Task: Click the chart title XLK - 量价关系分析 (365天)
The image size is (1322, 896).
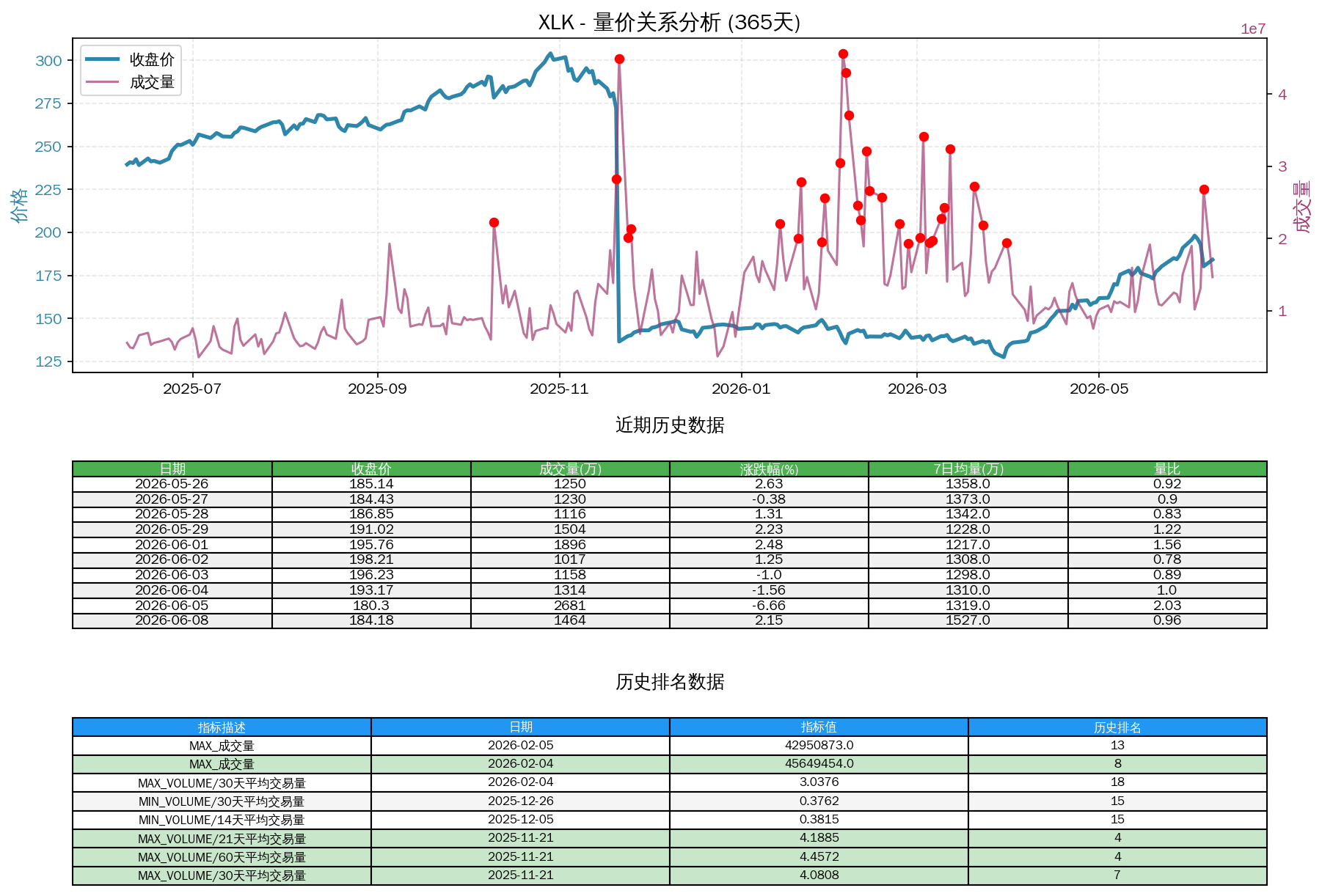Action: [669, 23]
